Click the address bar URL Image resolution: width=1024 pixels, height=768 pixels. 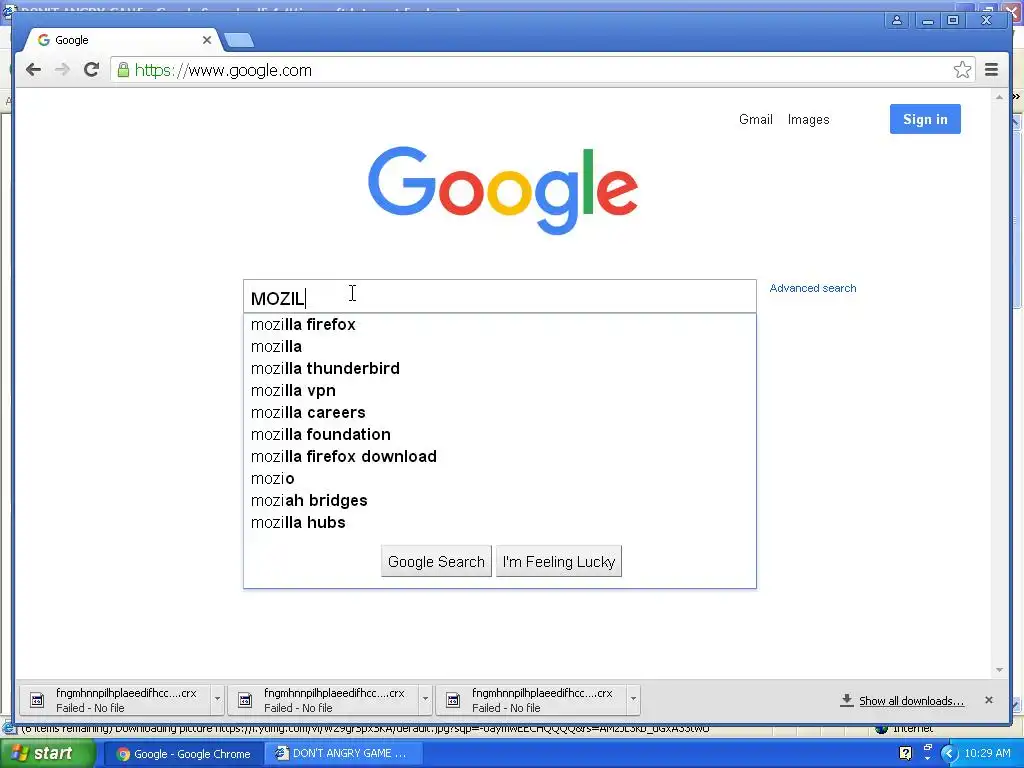click(223, 71)
